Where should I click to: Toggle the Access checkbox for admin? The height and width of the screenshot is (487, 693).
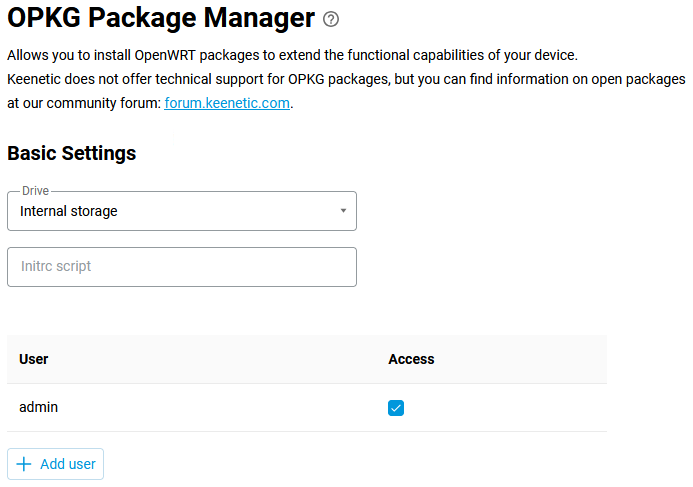click(396, 408)
